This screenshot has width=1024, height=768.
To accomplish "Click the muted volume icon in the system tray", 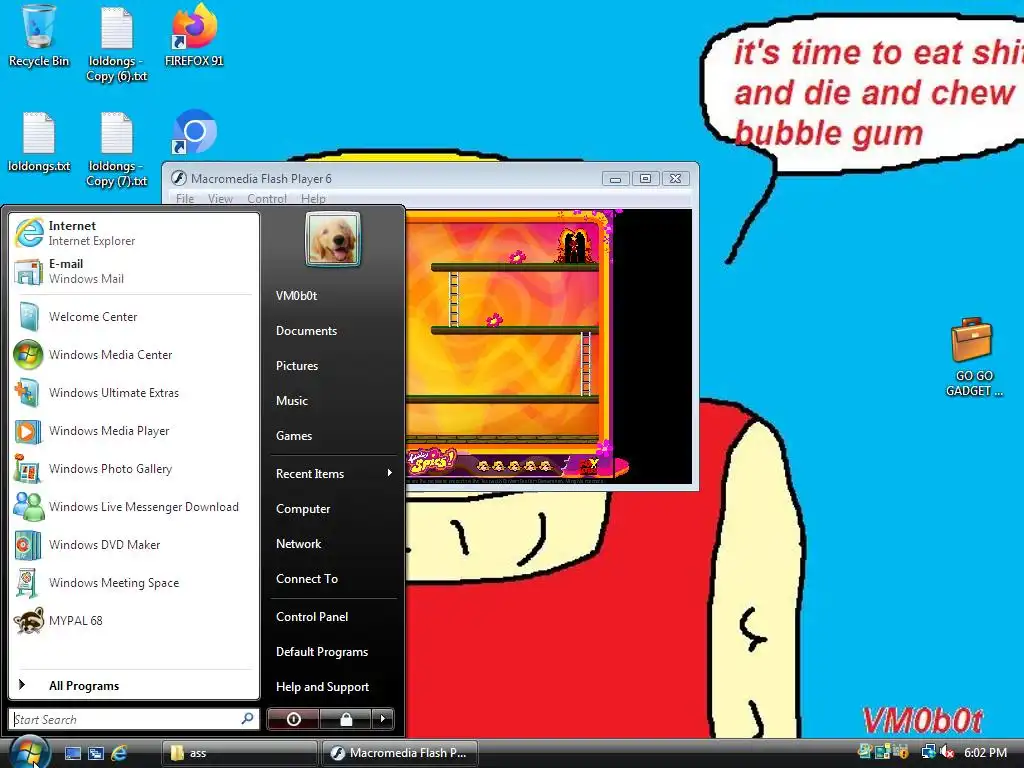I will pyautogui.click(x=947, y=752).
